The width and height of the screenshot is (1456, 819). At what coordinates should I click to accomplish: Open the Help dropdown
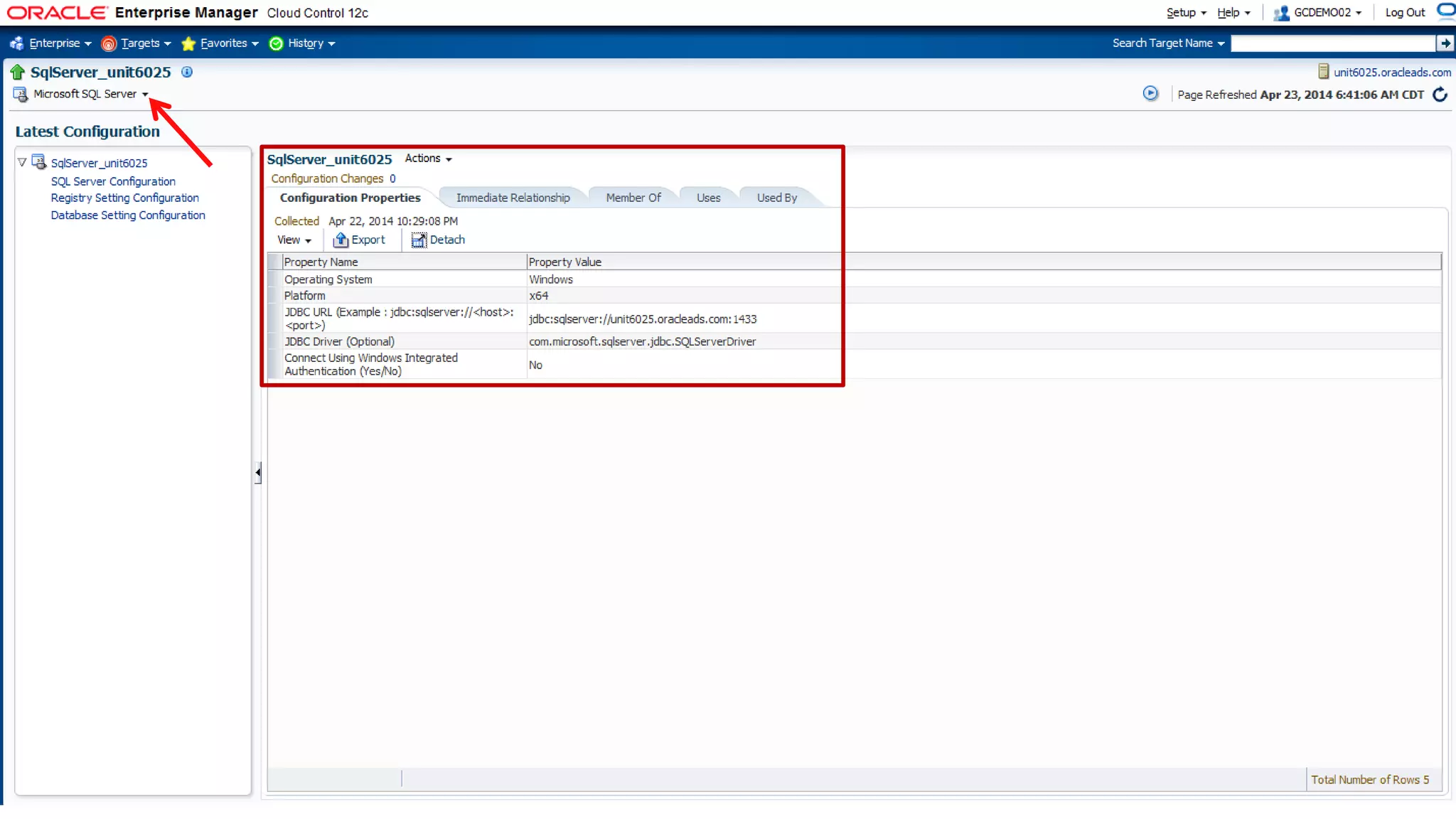[x=1233, y=13]
